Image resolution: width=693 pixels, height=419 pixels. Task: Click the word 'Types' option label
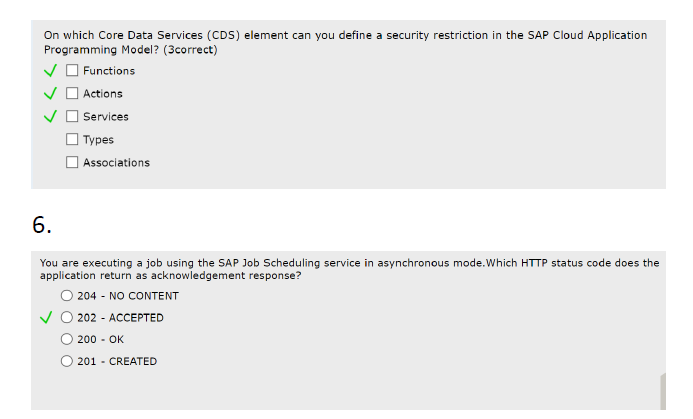coord(98,140)
